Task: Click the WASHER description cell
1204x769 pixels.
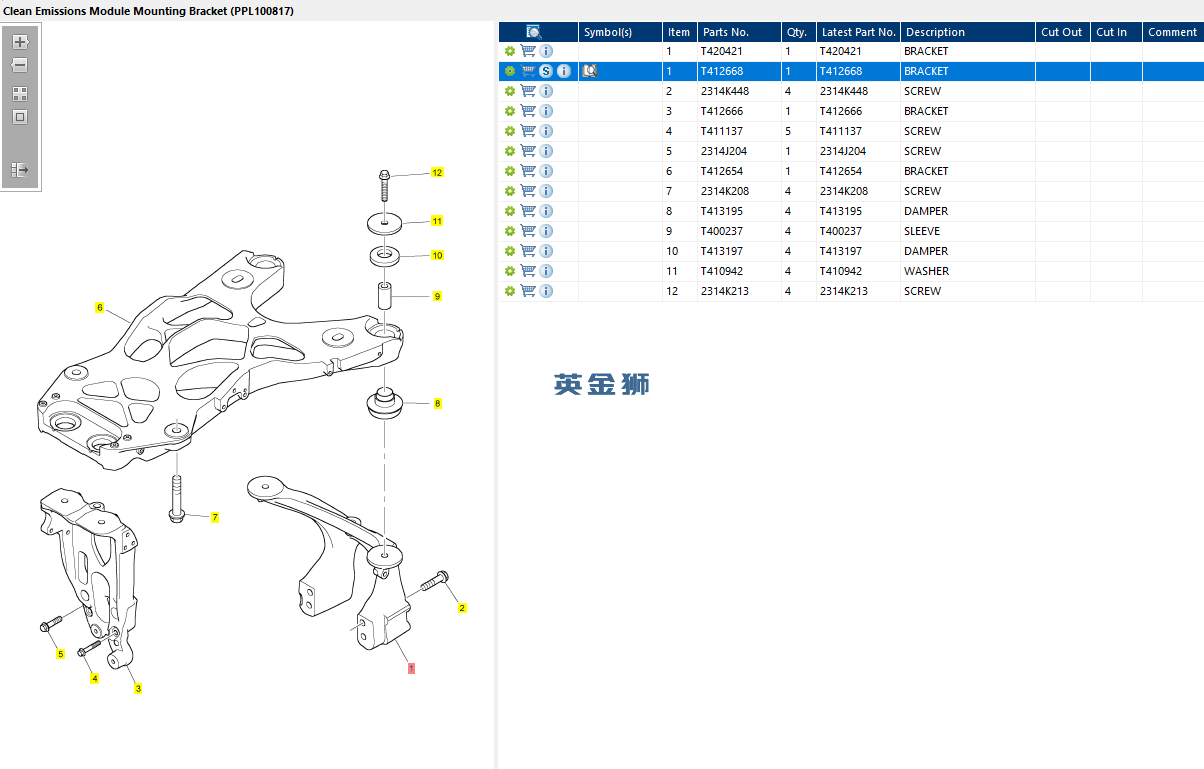Action: (x=968, y=271)
